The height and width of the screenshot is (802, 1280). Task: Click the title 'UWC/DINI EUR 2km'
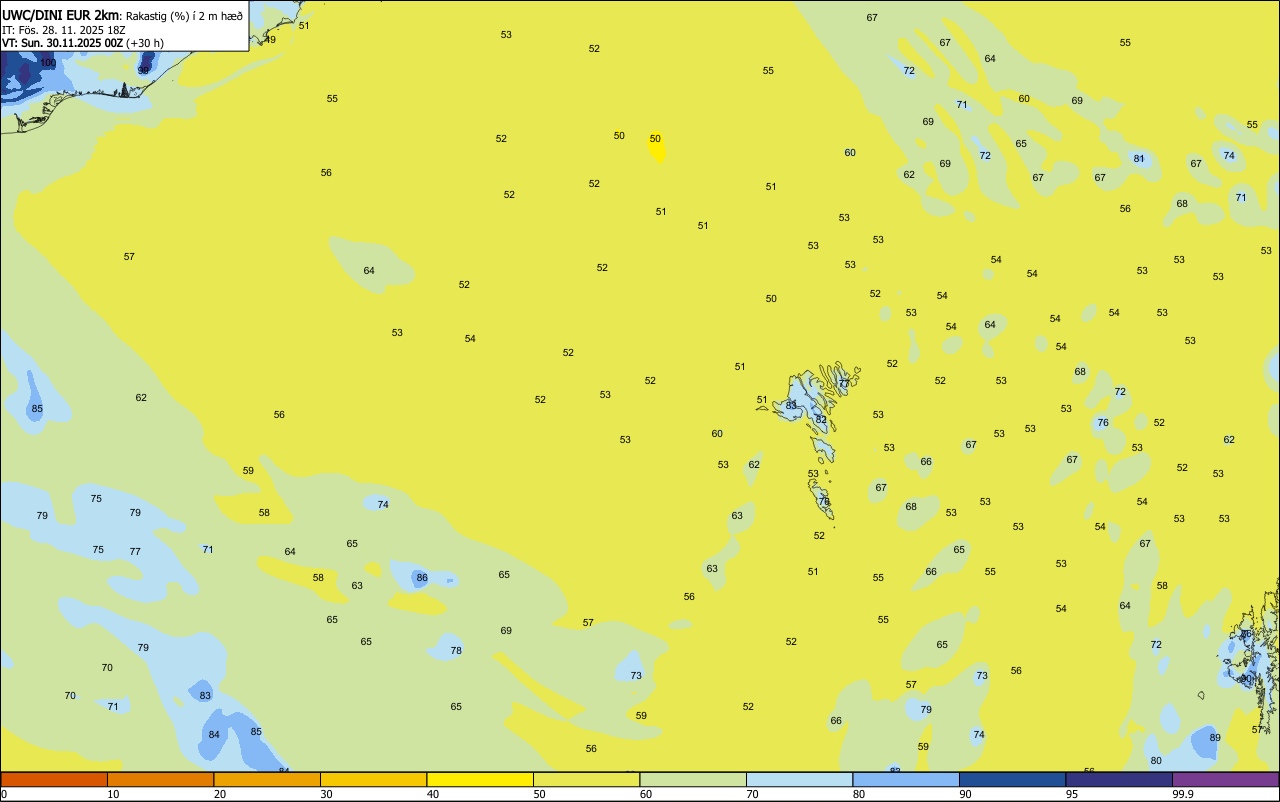coord(61,15)
